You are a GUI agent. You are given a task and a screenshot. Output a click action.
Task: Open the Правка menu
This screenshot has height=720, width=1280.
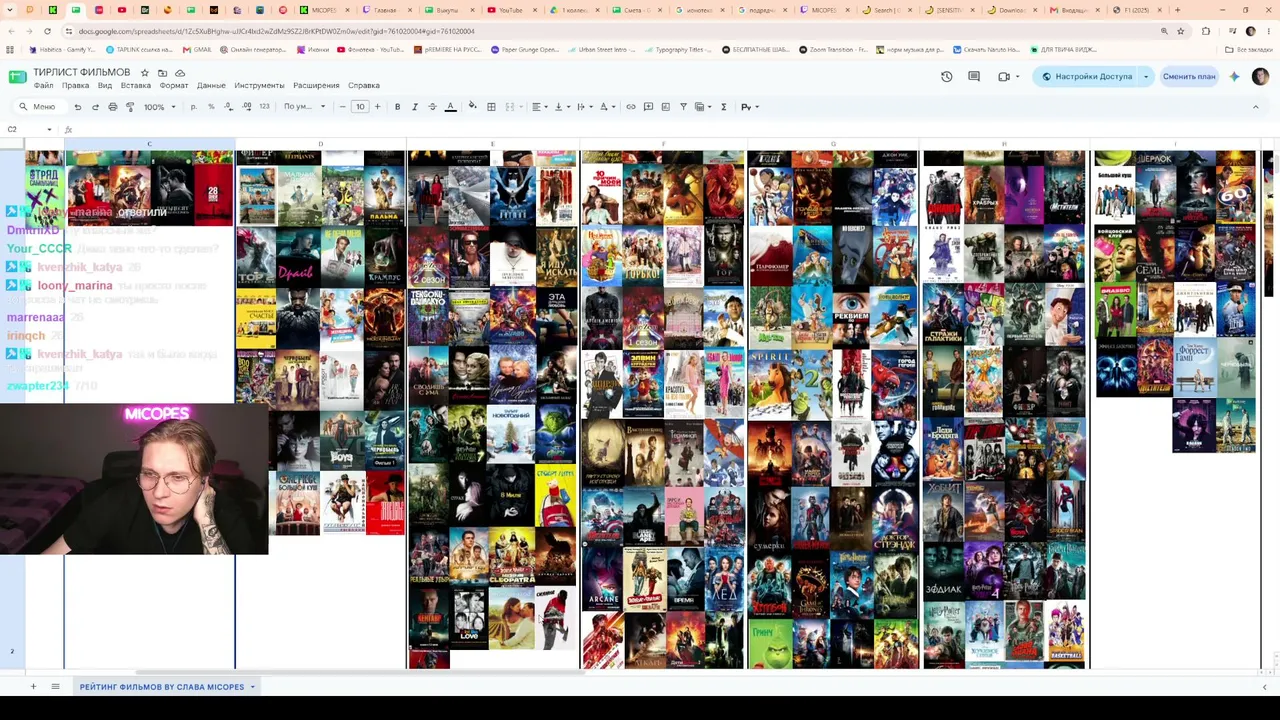tap(75, 86)
